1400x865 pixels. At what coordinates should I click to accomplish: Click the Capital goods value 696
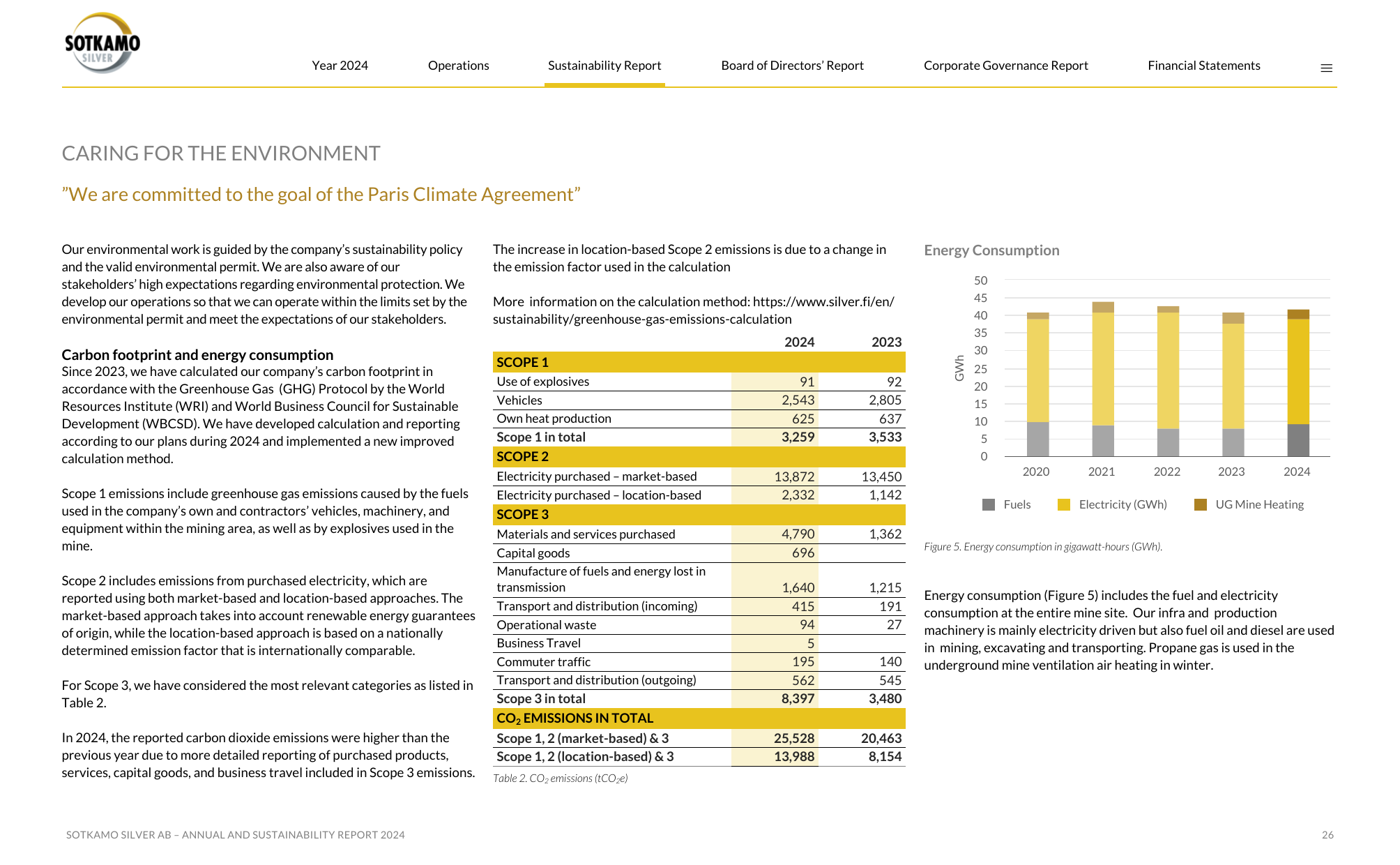(x=803, y=553)
